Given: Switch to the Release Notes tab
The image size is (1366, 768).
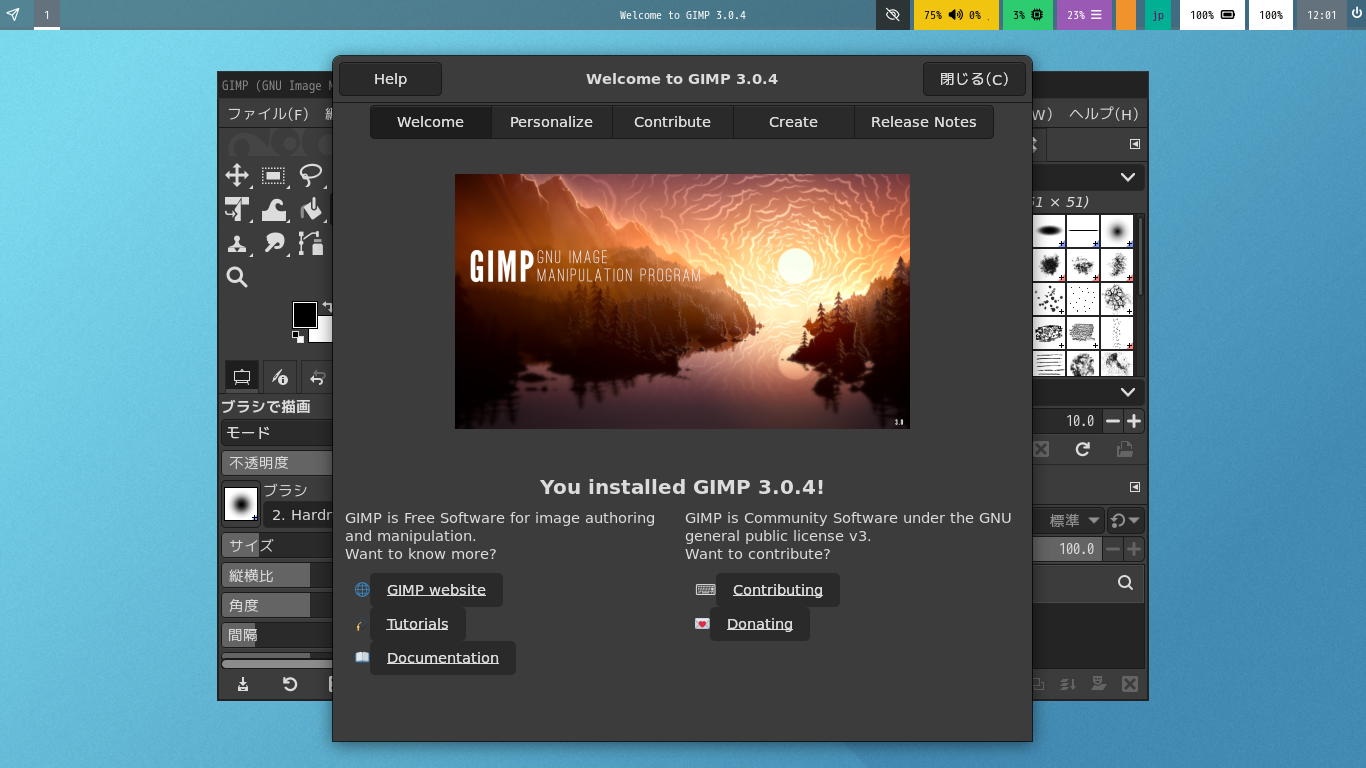Looking at the screenshot, I should pyautogui.click(x=923, y=122).
